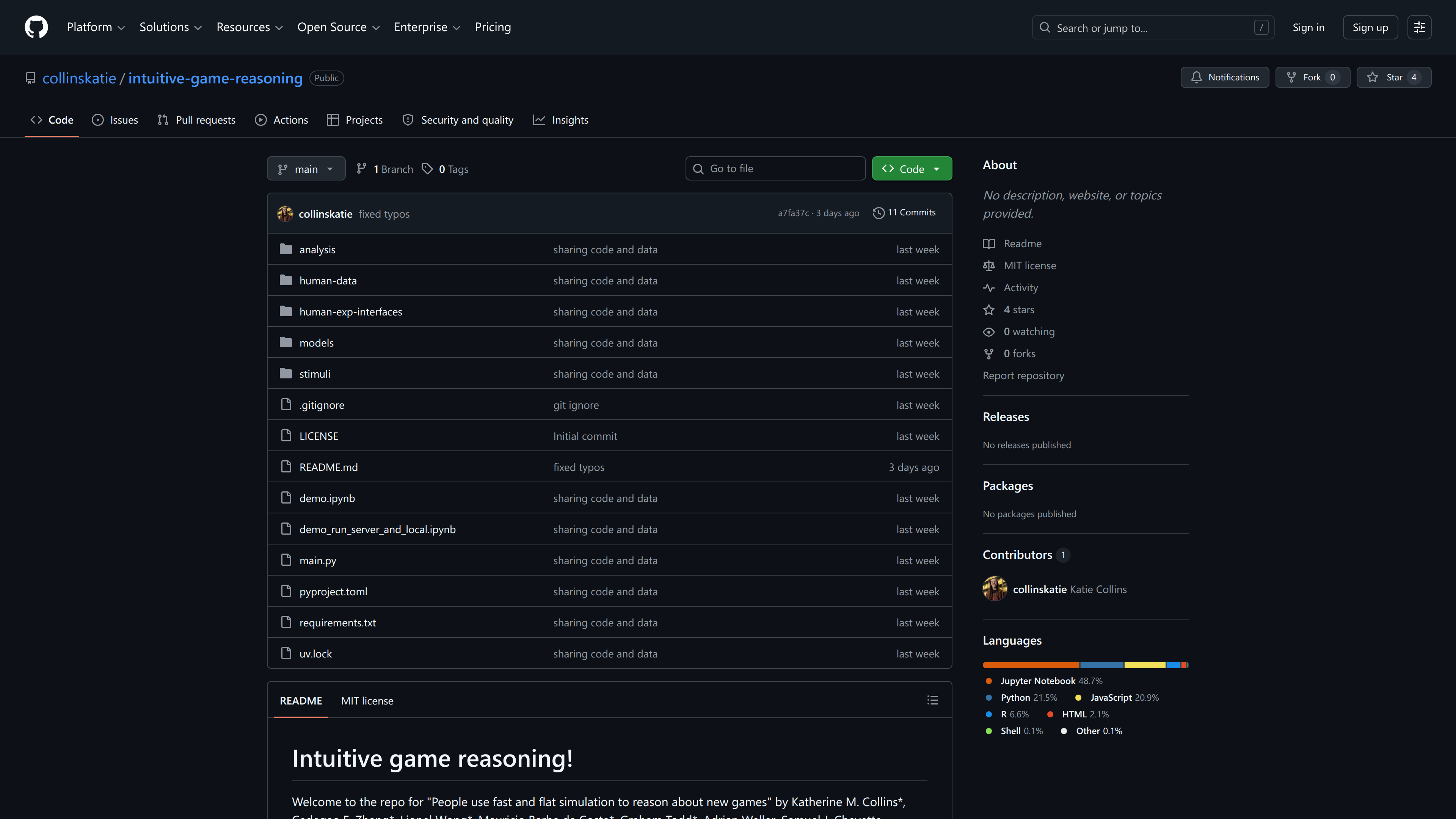Expand the Solutions menu
The width and height of the screenshot is (1456, 819).
coord(170,27)
